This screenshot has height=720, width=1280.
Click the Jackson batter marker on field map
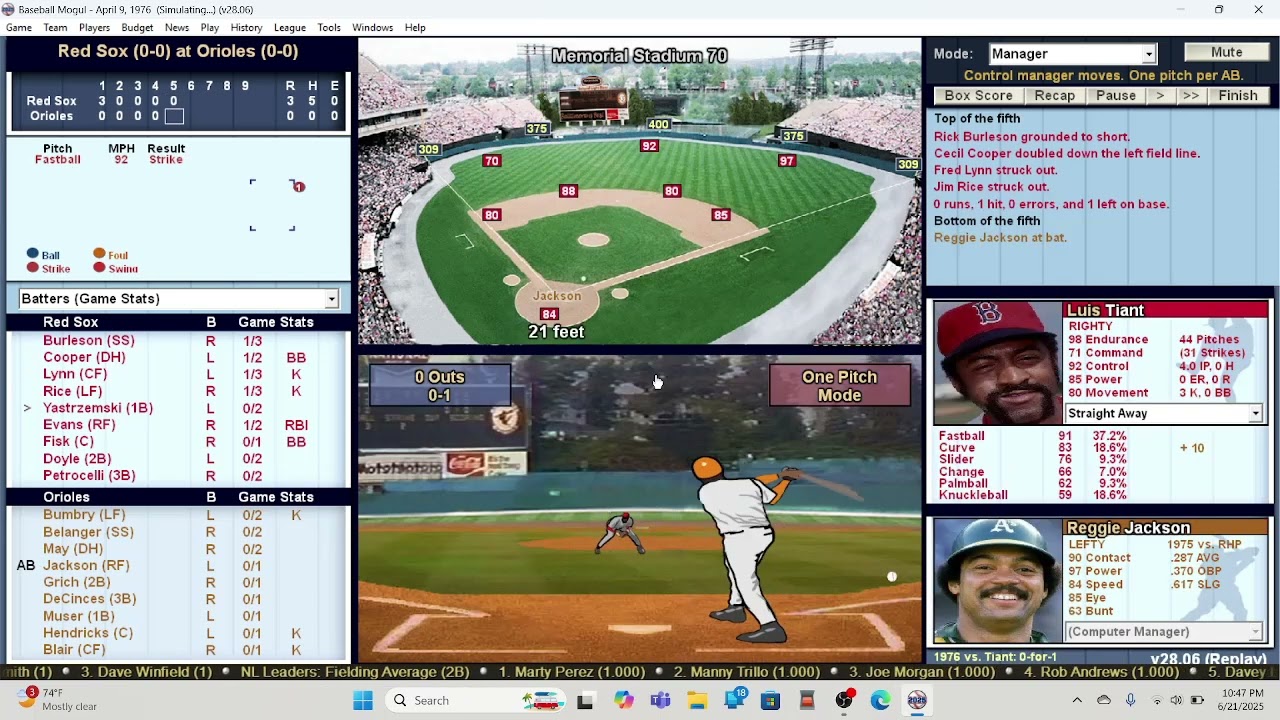click(556, 296)
